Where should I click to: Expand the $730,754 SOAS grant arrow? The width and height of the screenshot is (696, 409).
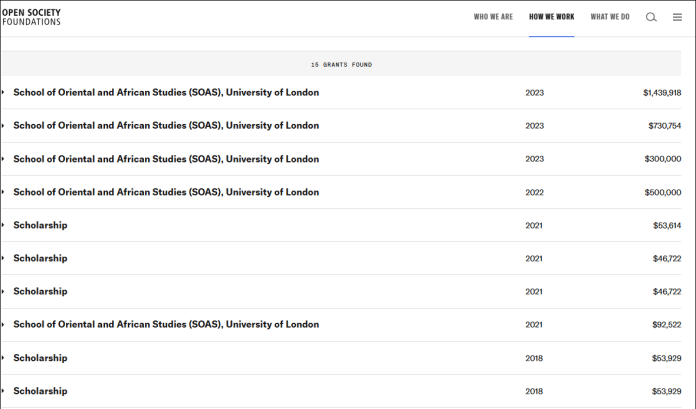click(x=3, y=126)
